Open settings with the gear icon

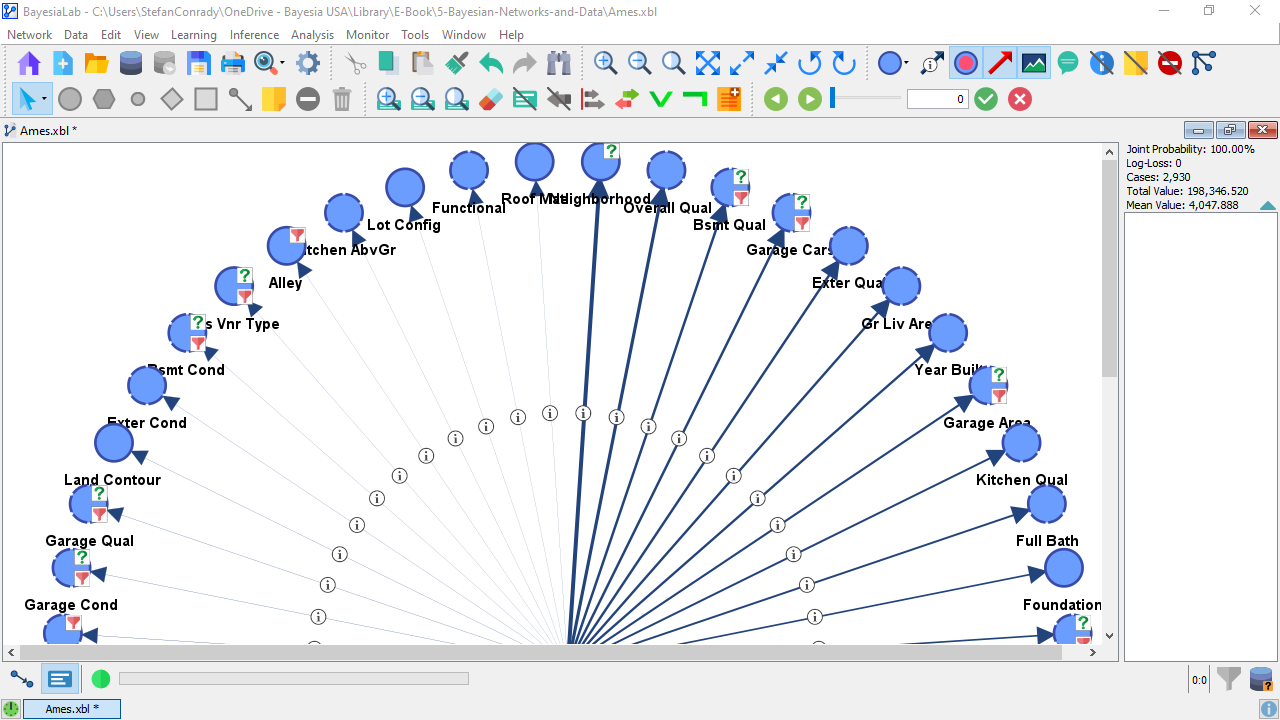click(308, 64)
